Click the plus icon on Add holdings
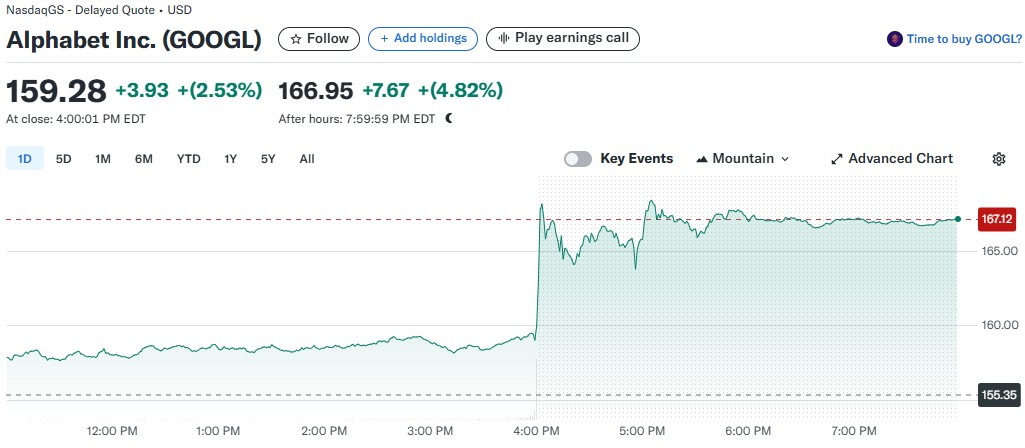The image size is (1025, 448). pos(384,39)
